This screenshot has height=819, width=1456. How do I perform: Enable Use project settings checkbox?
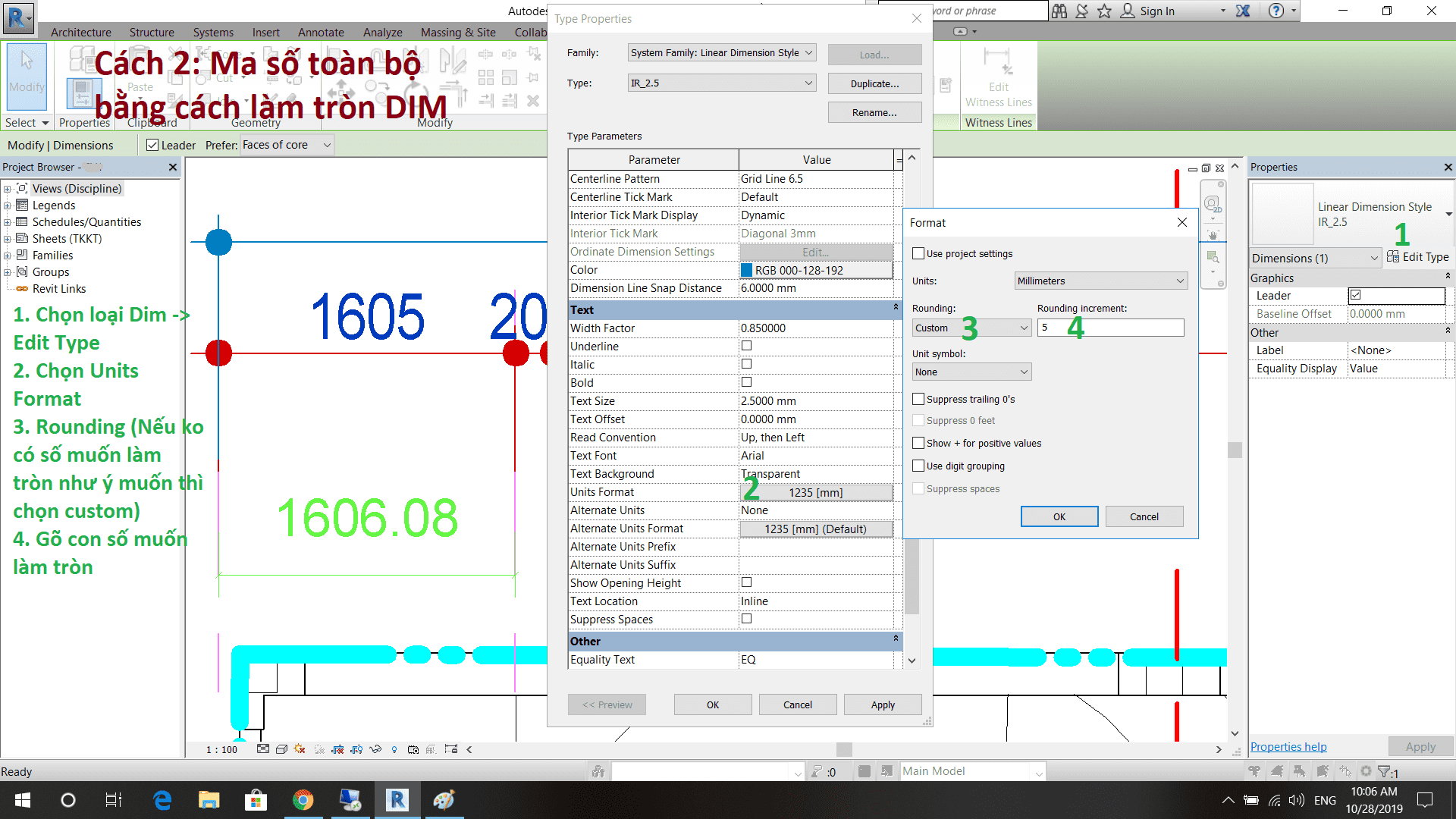[918, 253]
